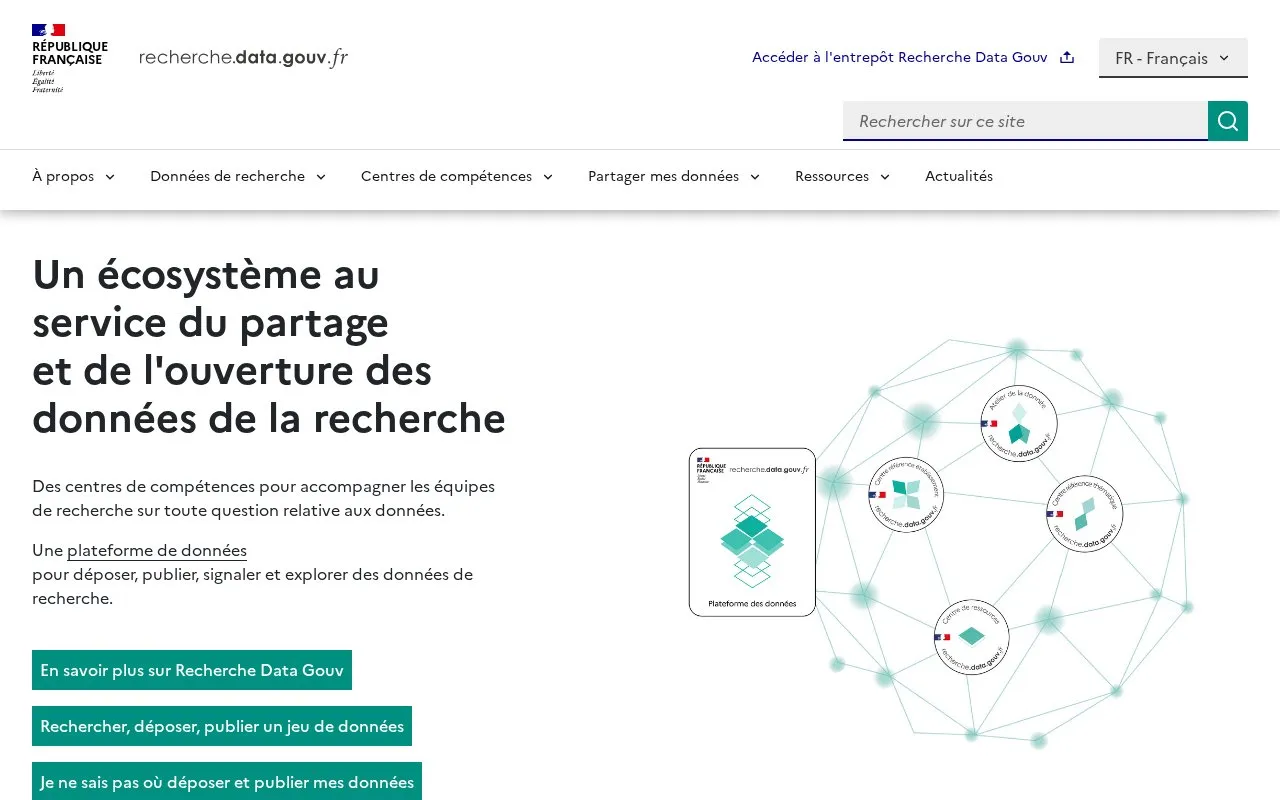1280x800 pixels.
Task: Expand the Centres de compétences menu
Action: pyautogui.click(x=457, y=176)
